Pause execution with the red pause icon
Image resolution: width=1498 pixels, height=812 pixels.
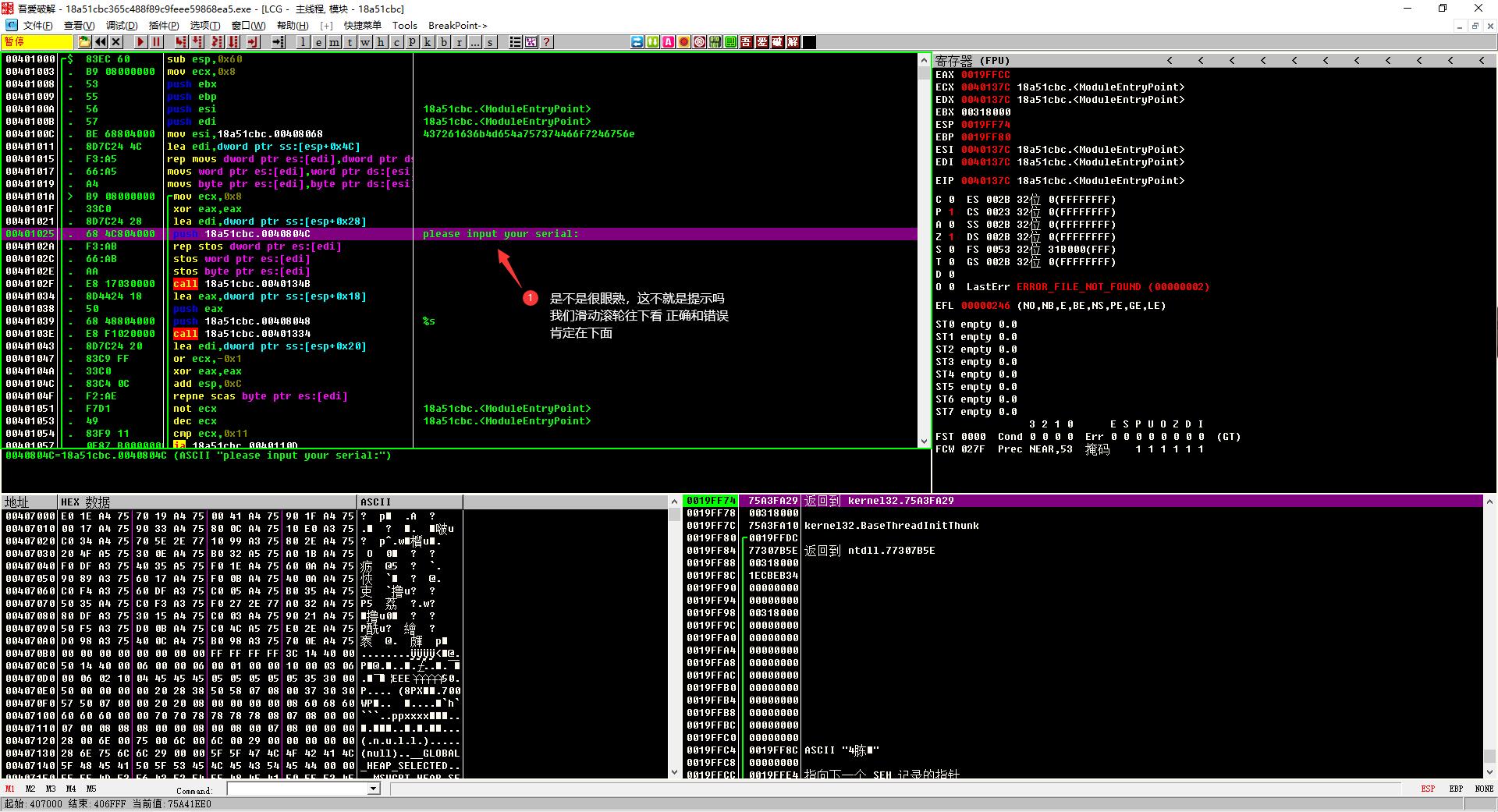click(156, 42)
